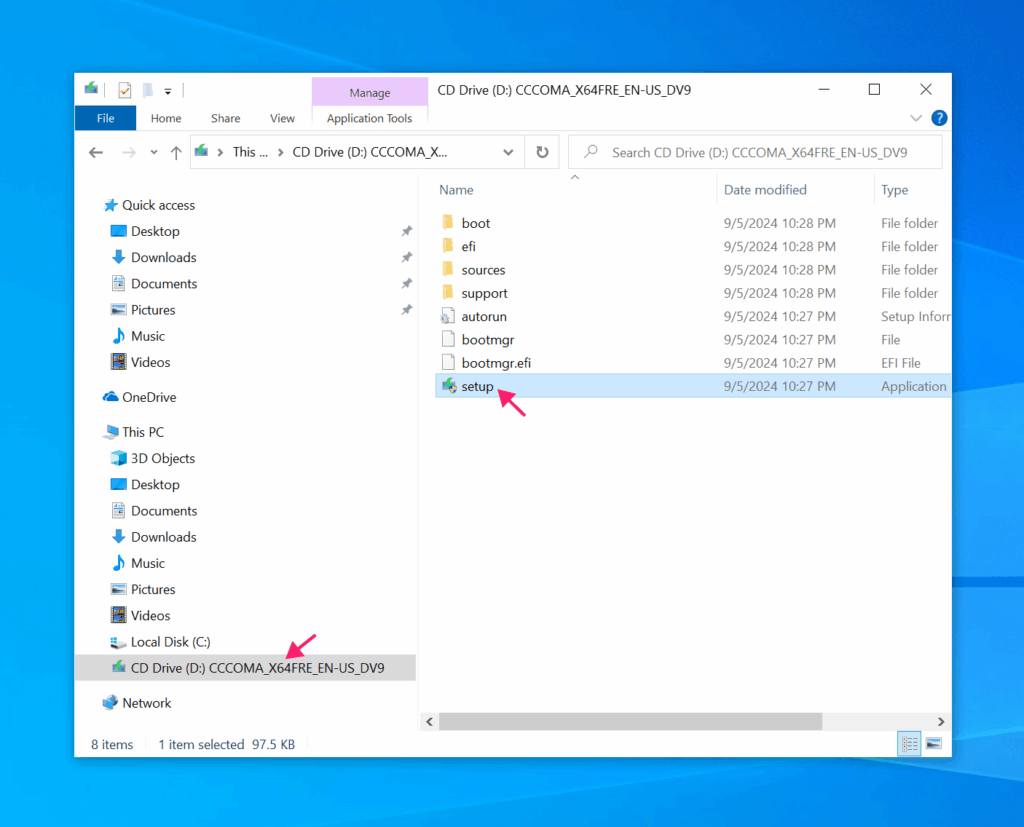
Task: Select the boot folder
Action: pyautogui.click(x=475, y=223)
